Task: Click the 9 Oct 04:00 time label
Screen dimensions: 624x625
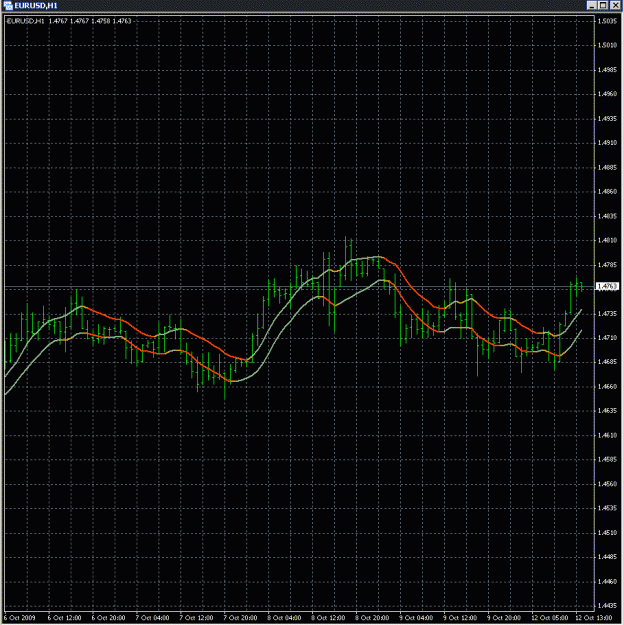Action: [416, 618]
